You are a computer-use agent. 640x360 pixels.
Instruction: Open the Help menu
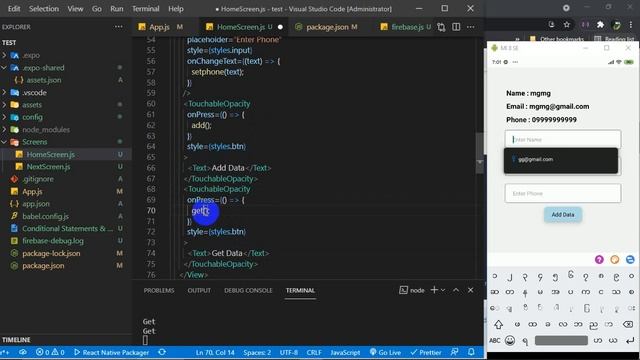tap(176, 9)
